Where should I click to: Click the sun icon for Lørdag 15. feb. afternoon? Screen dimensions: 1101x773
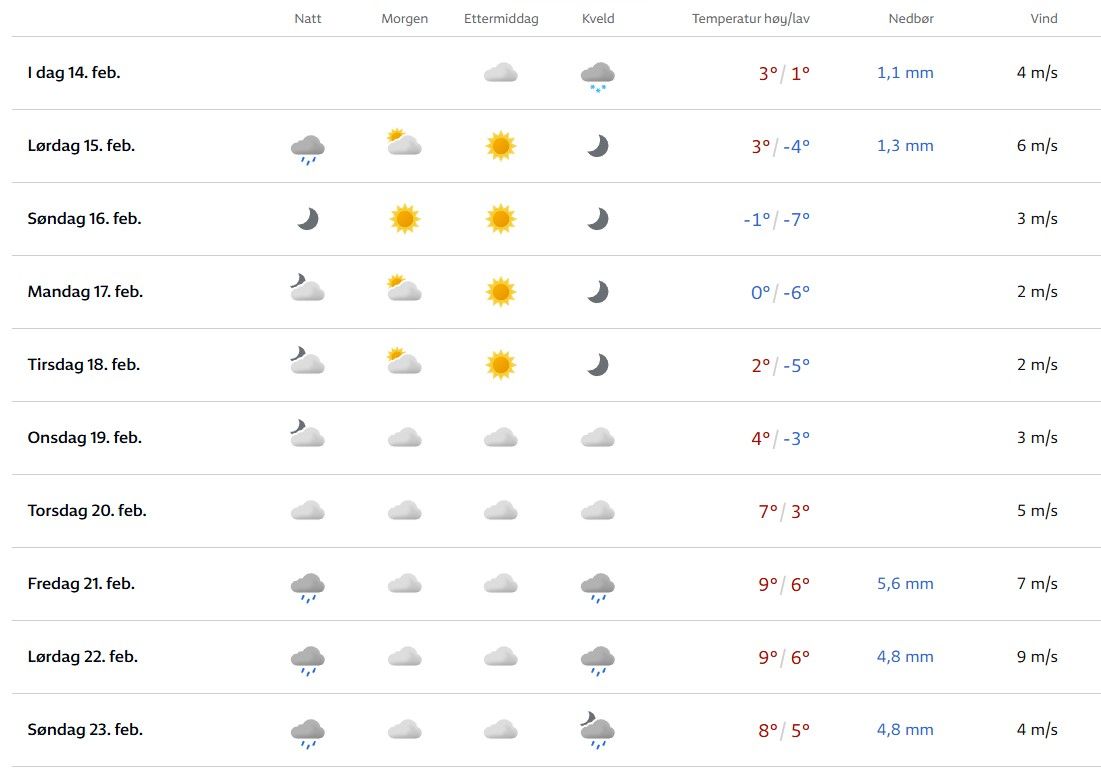point(501,146)
